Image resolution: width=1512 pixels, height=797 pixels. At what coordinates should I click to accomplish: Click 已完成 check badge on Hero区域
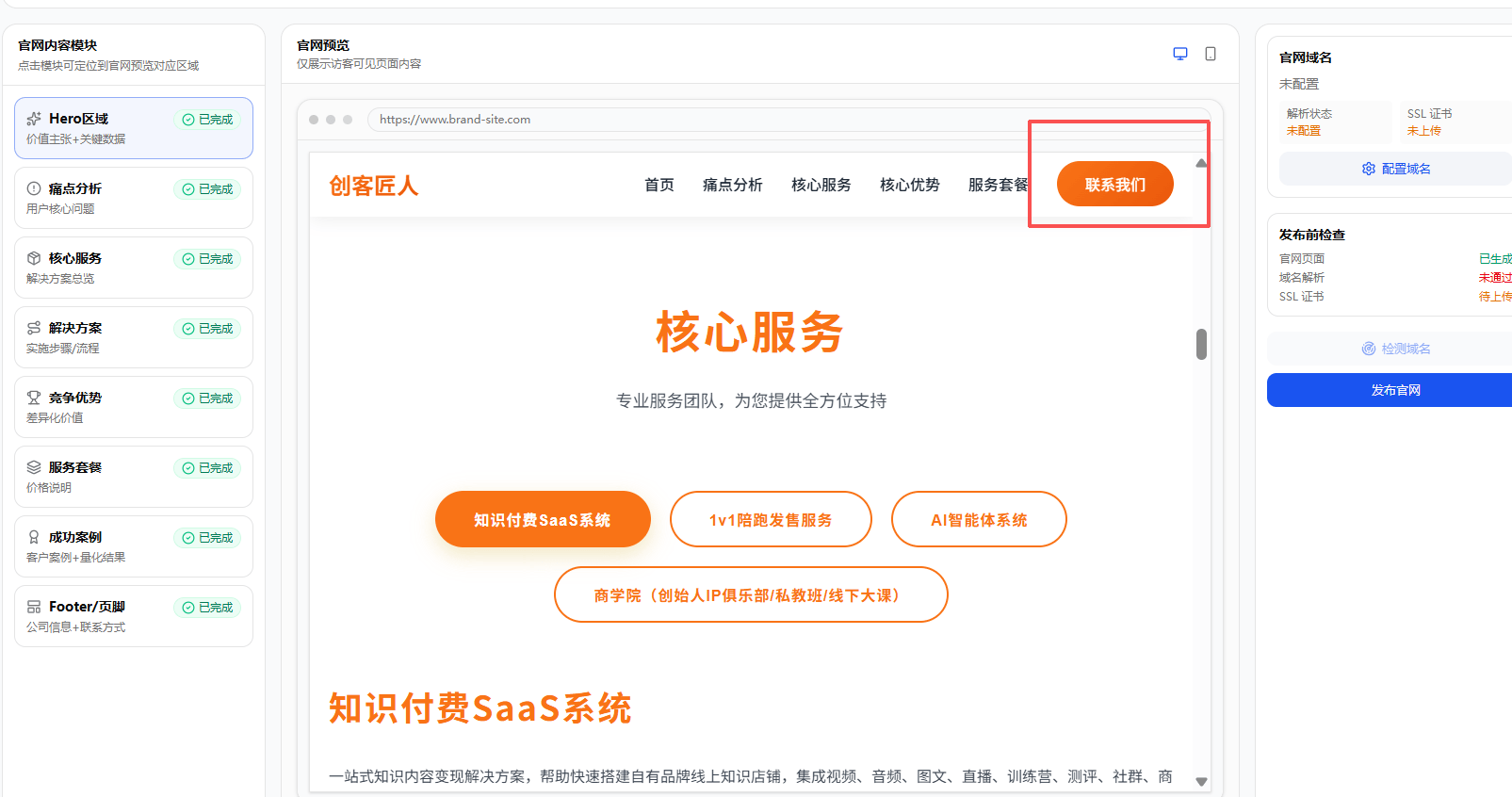(207, 120)
